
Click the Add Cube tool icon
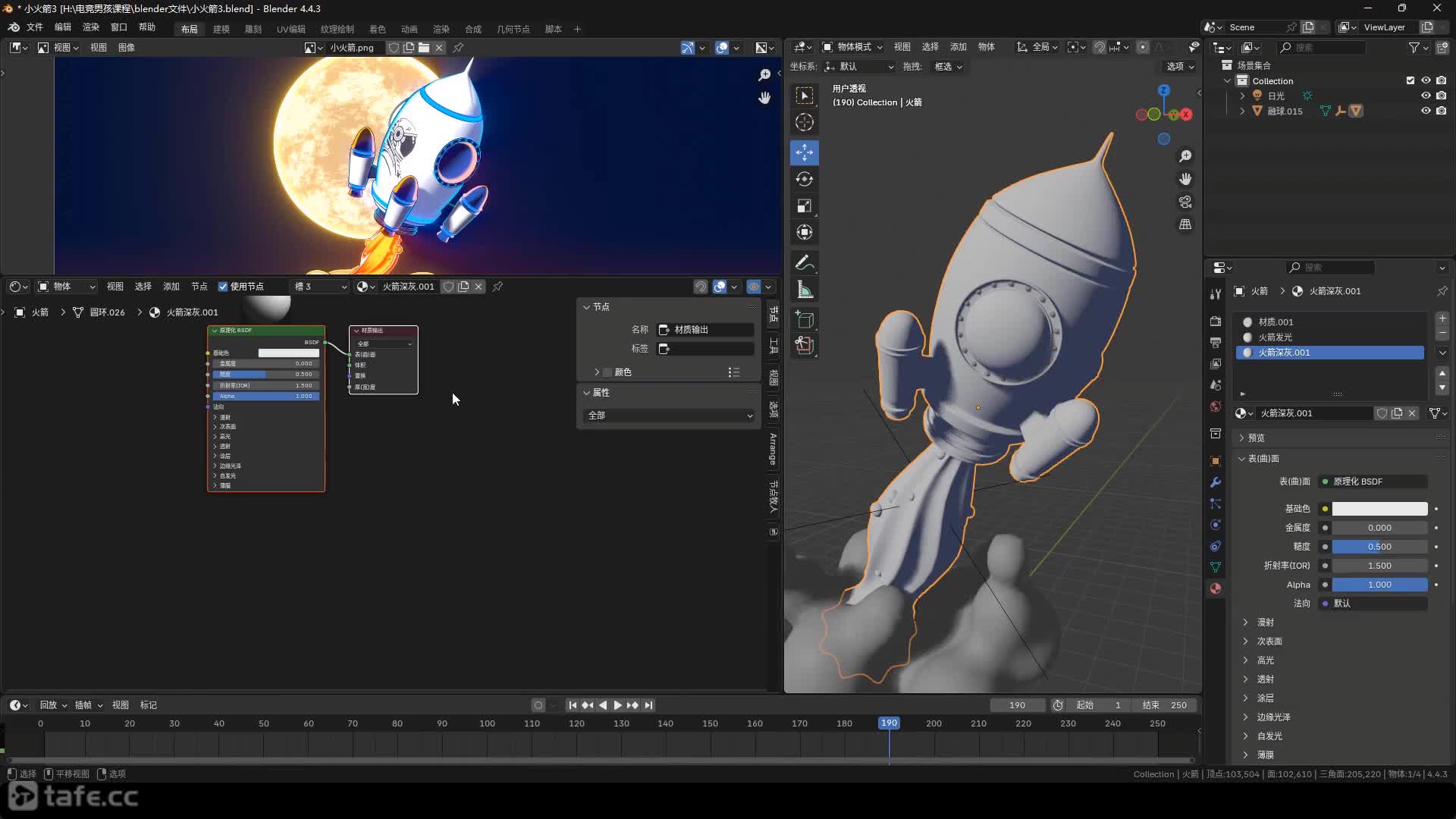805,319
